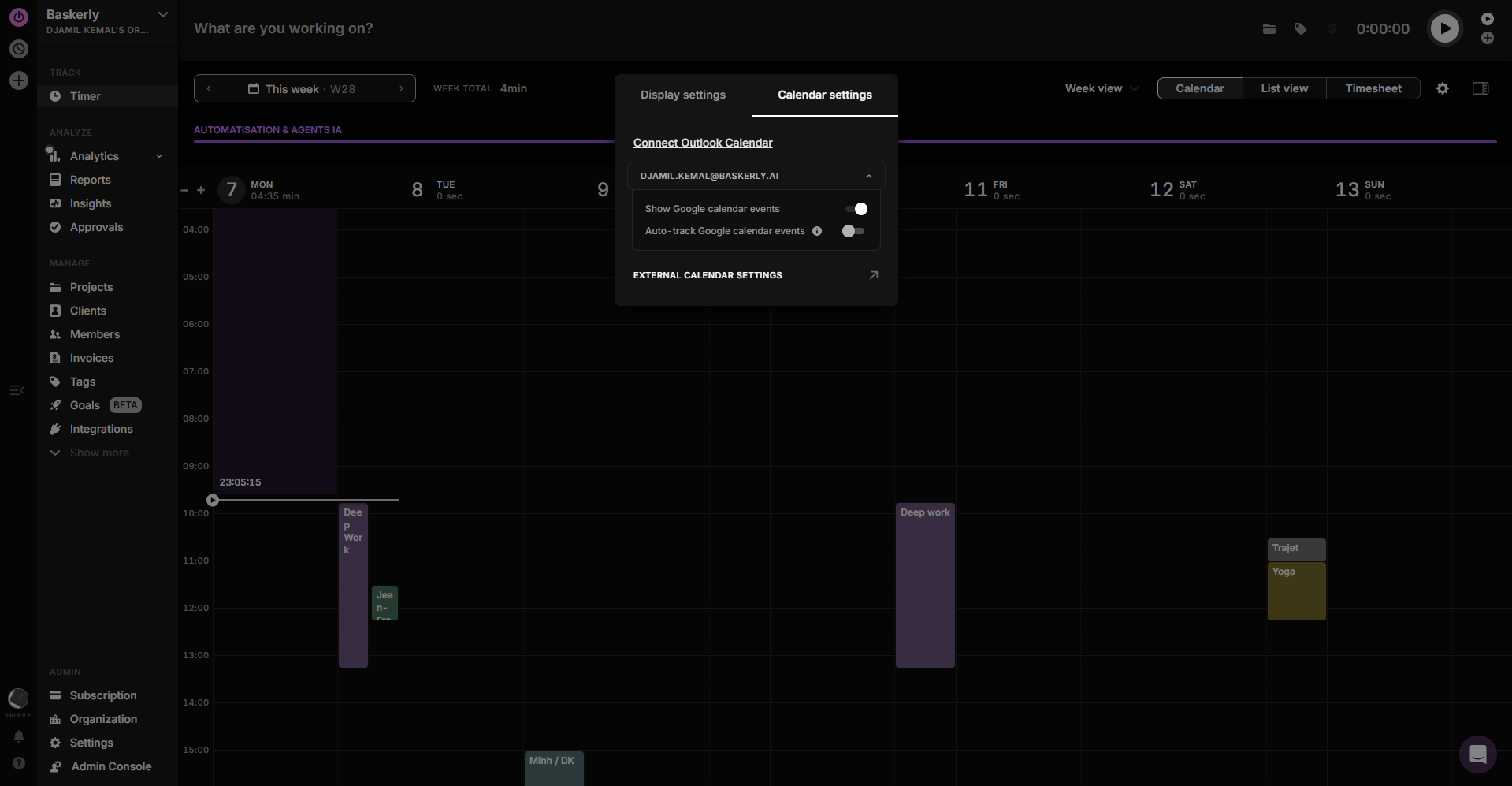Click the tag icon in timer bar
Viewport: 1512px width, 786px height.
click(1300, 29)
